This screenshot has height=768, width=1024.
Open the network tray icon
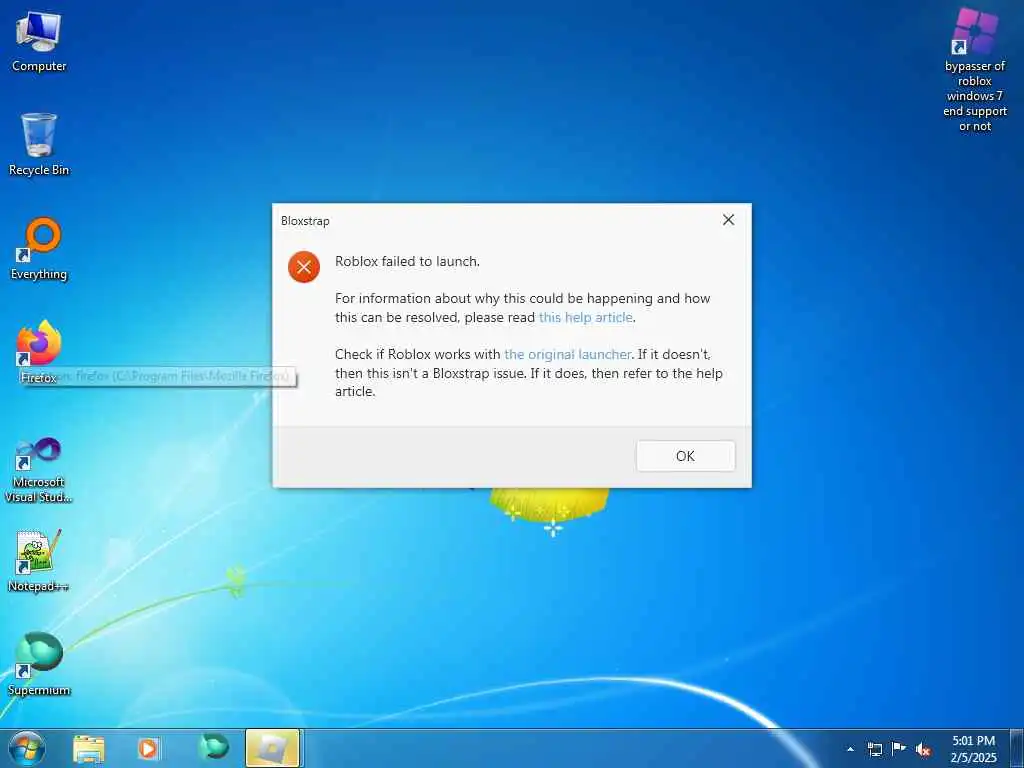tap(874, 749)
